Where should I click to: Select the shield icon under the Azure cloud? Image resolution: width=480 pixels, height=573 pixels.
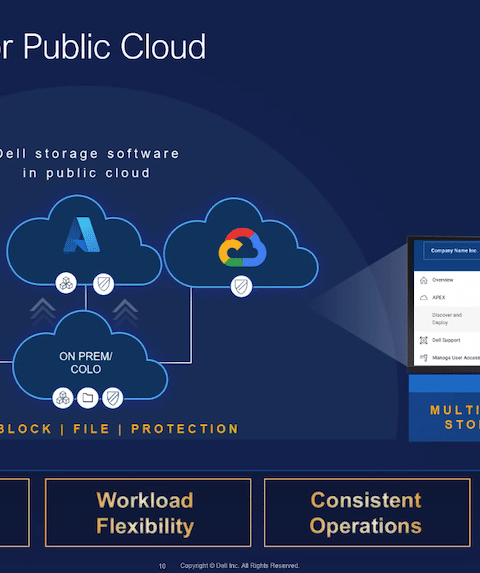(104, 284)
